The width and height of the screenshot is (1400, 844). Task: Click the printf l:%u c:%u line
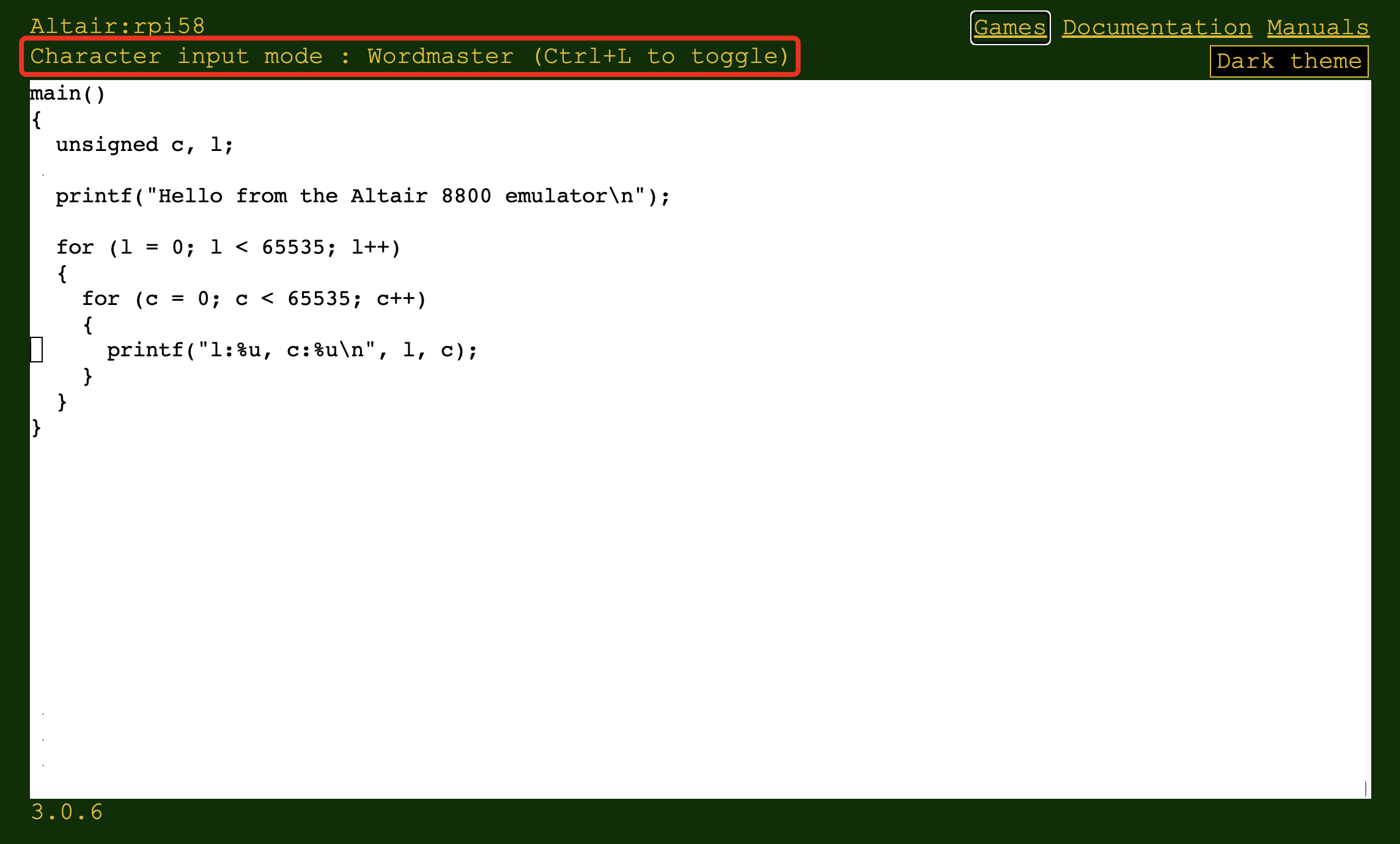pyautogui.click(x=292, y=350)
